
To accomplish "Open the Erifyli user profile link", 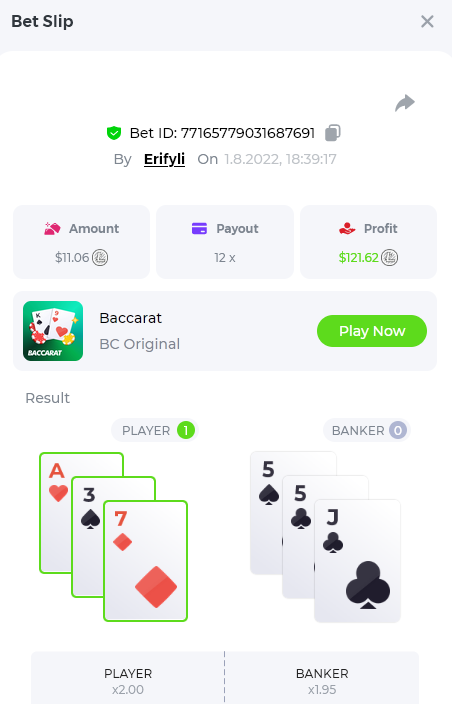I will [x=164, y=159].
